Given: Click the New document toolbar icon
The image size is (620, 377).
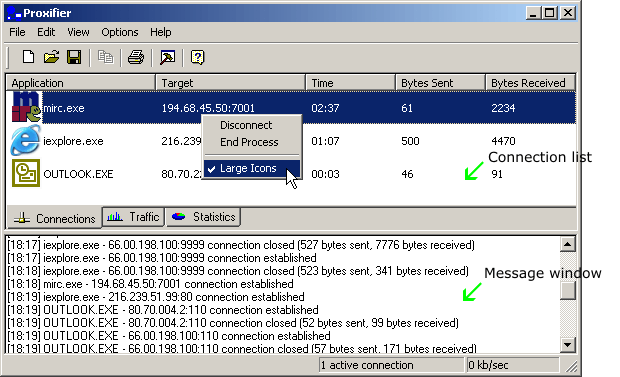Looking at the screenshot, I should (x=28, y=57).
